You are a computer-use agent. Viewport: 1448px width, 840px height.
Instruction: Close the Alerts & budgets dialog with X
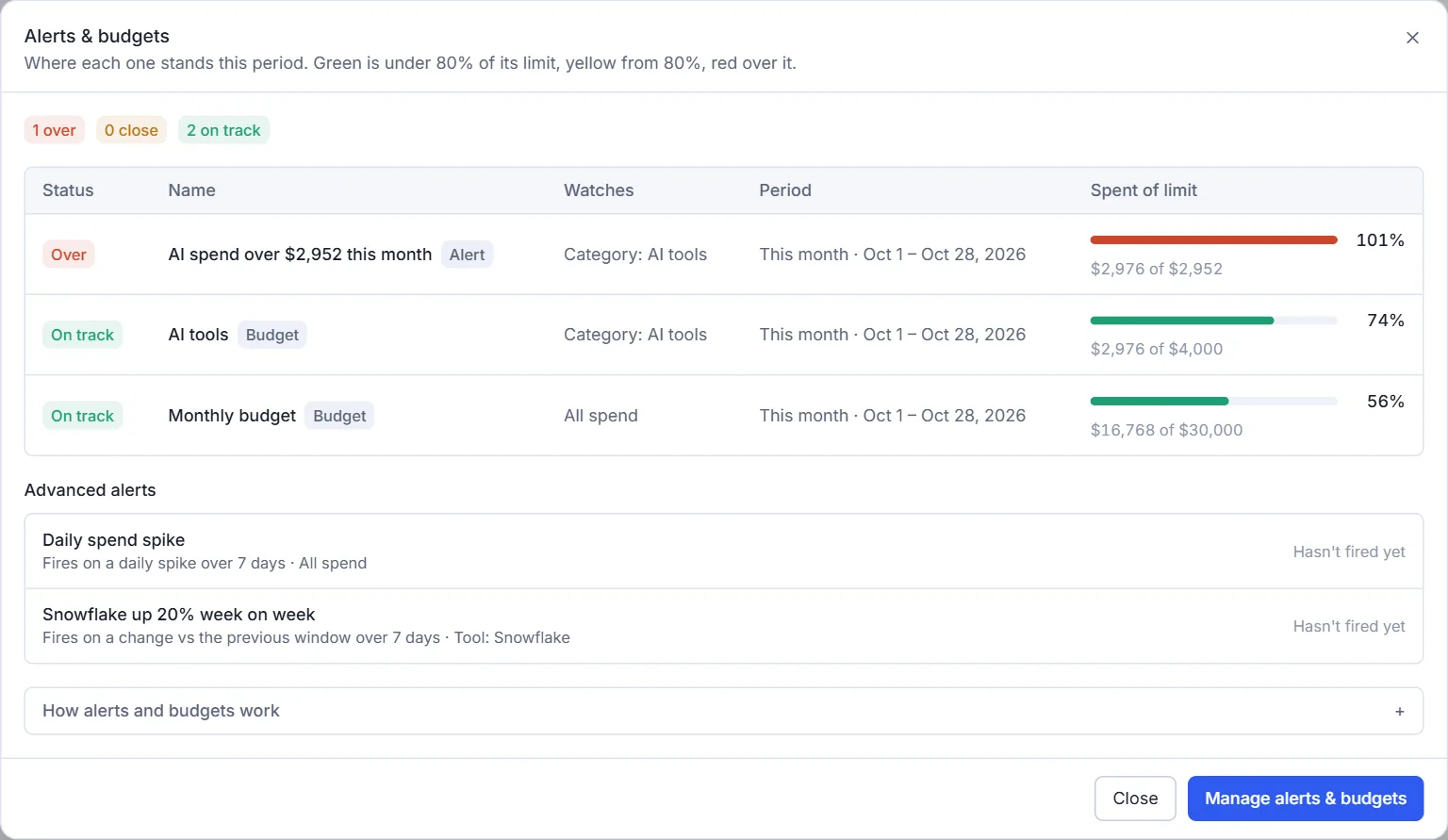coord(1412,38)
